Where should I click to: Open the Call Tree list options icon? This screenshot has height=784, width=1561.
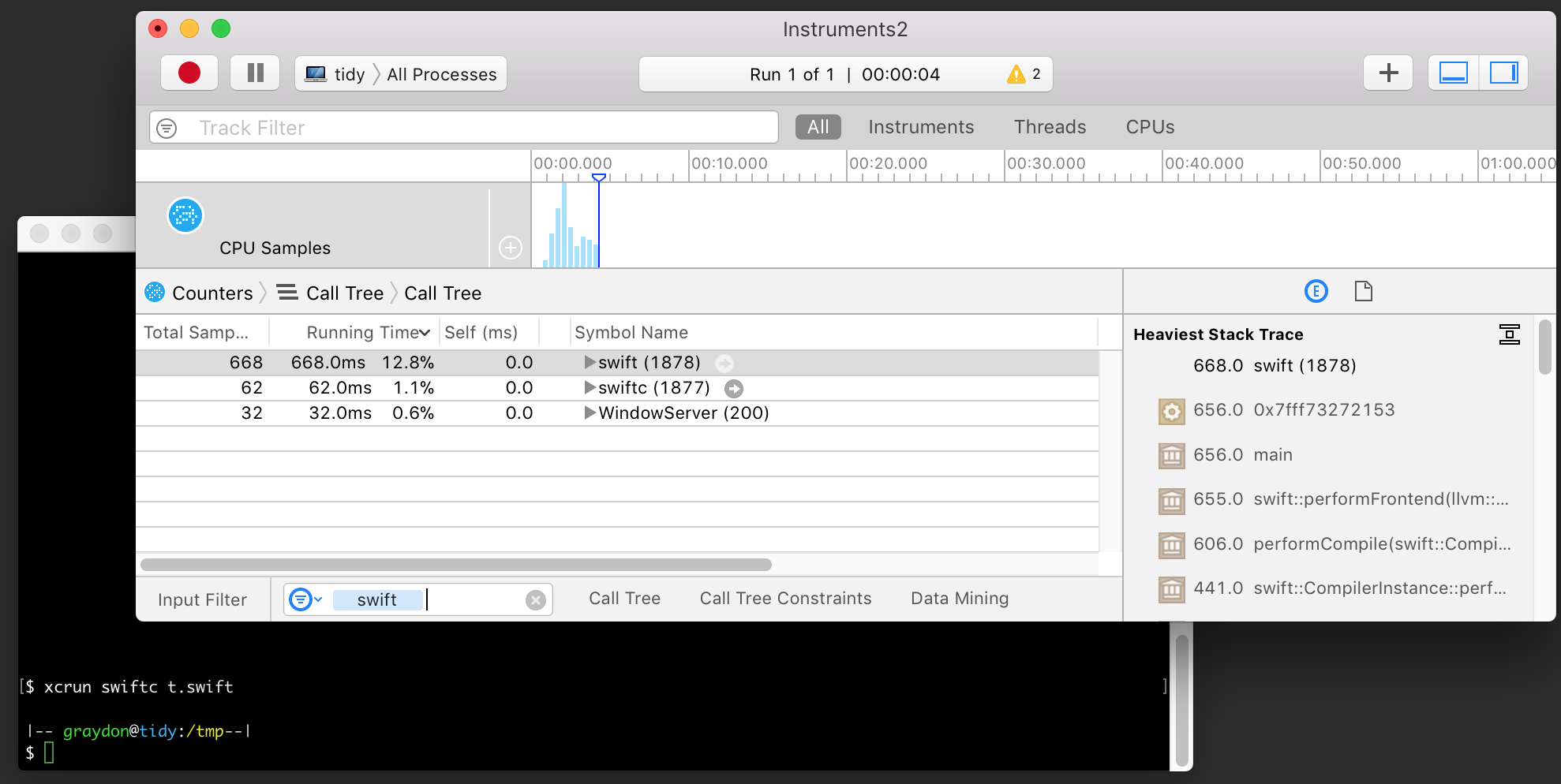(x=289, y=293)
